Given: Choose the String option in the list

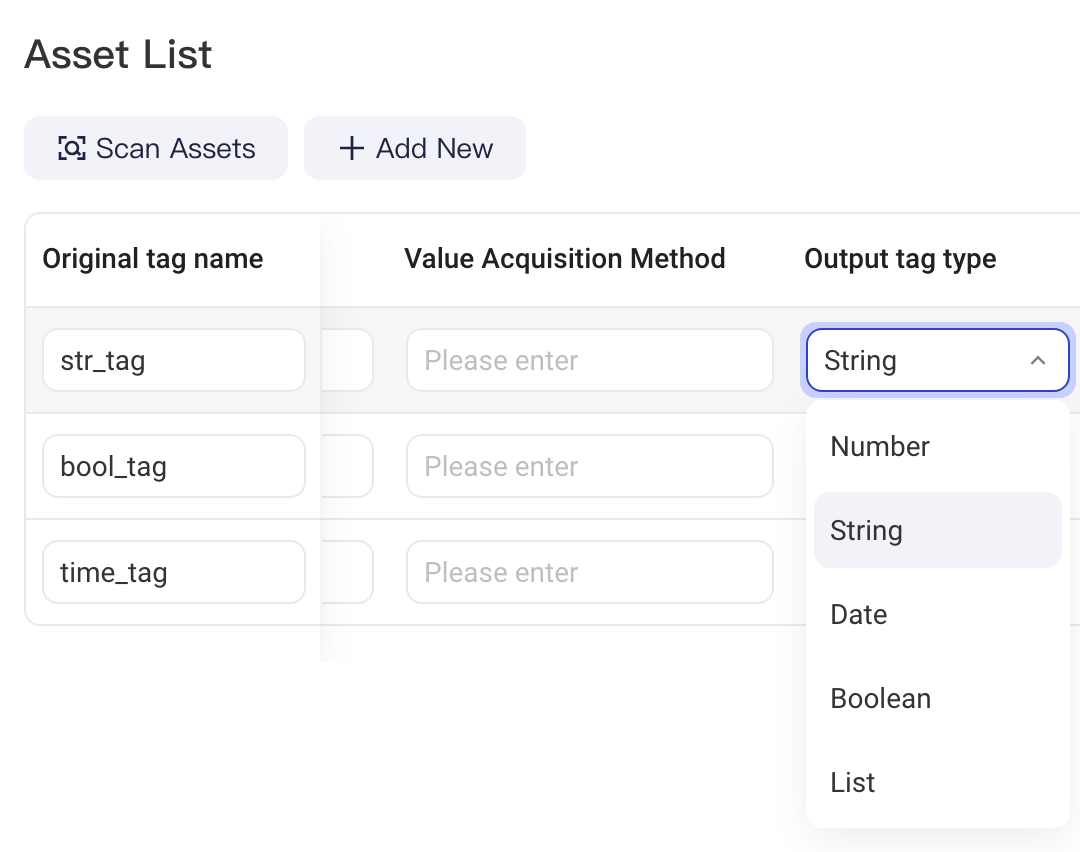Looking at the screenshot, I should tap(937, 530).
